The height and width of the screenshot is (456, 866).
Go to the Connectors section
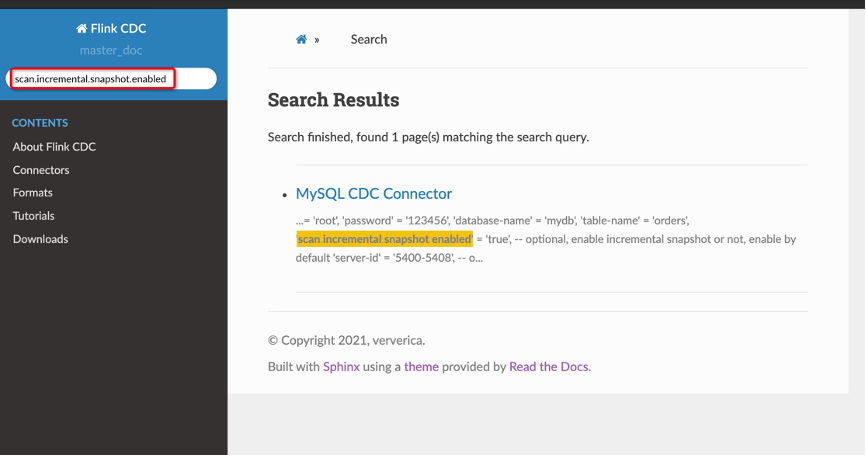click(41, 170)
